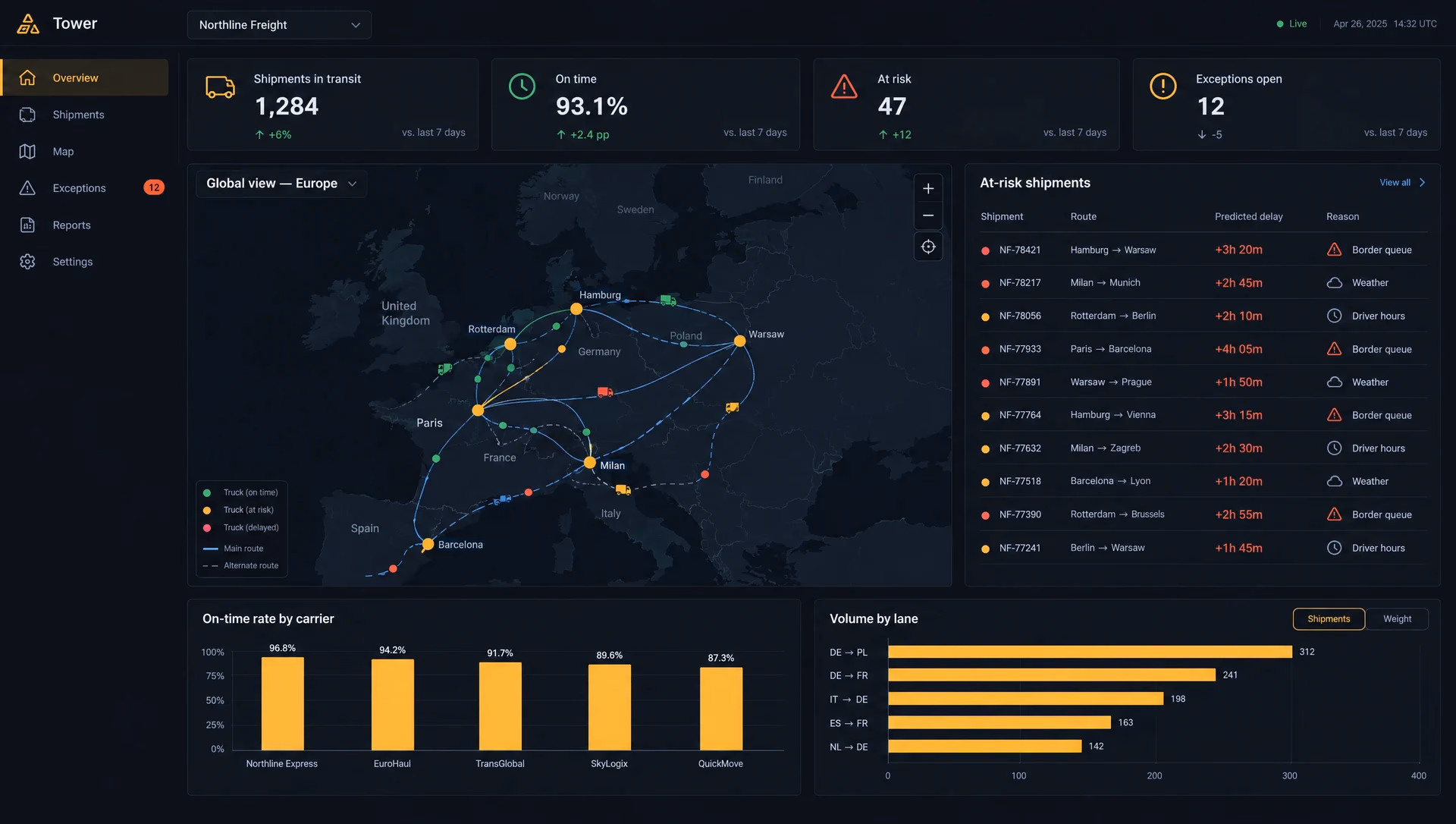Click the NL → DE volume bar
This screenshot has width=1456, height=824.
tap(984, 747)
